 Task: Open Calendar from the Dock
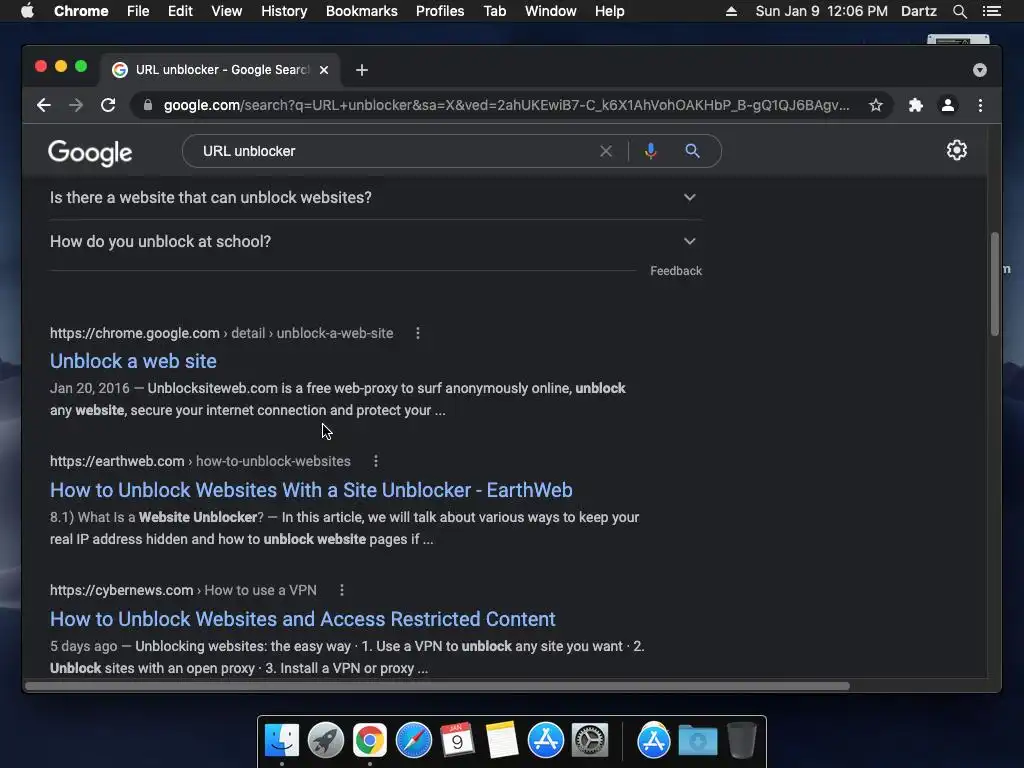[x=457, y=741]
